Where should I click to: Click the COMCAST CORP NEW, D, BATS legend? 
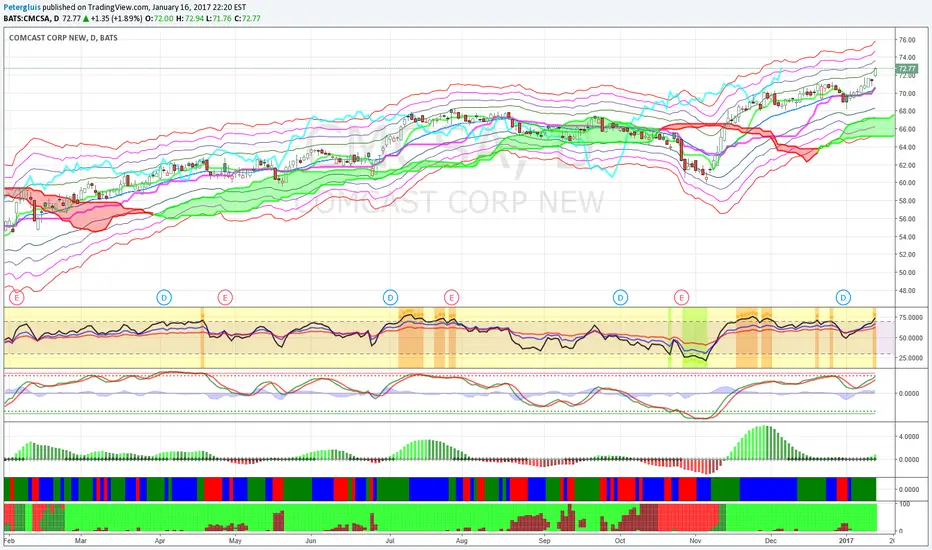(63, 37)
